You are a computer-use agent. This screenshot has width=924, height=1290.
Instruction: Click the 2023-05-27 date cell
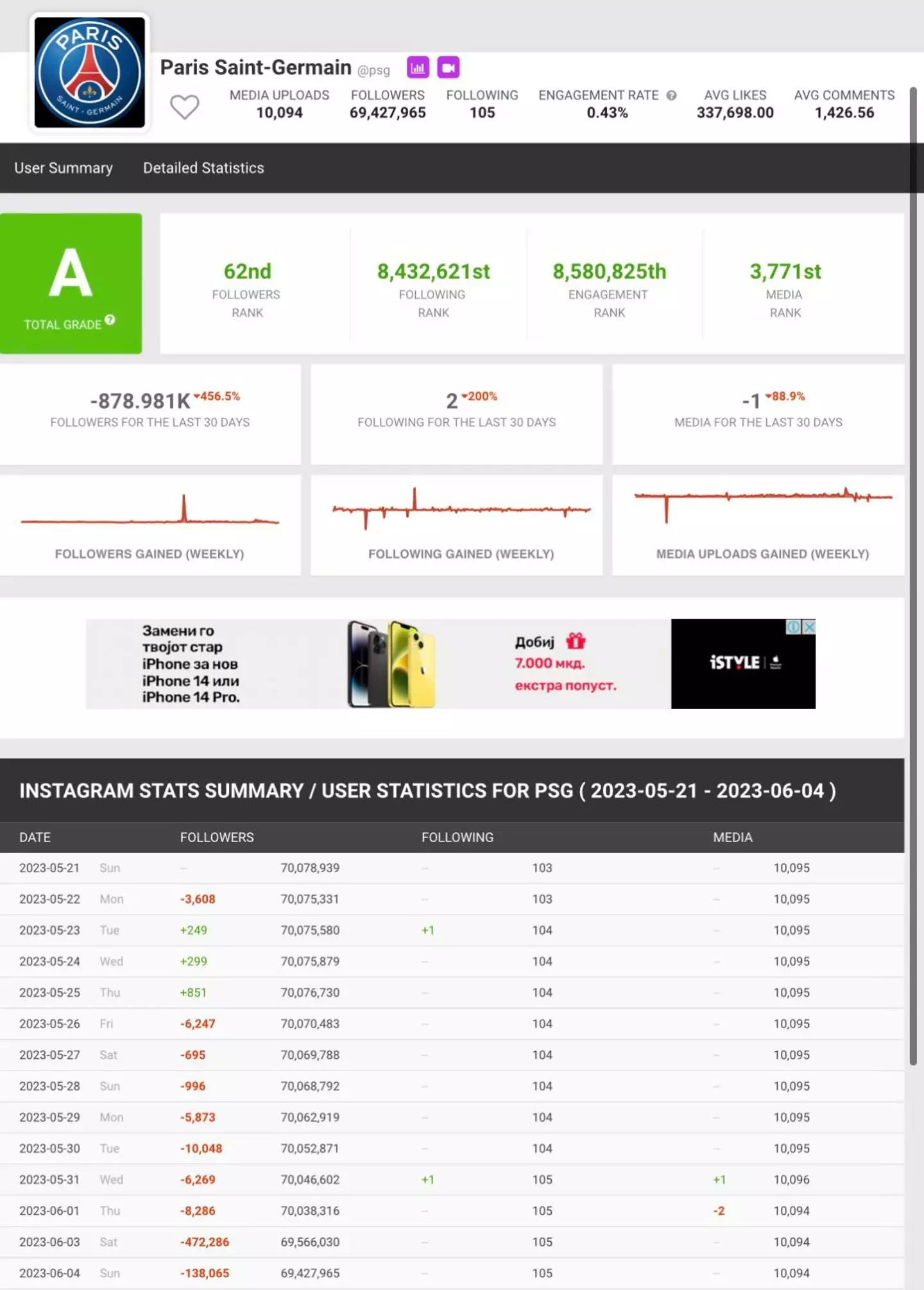(49, 1056)
